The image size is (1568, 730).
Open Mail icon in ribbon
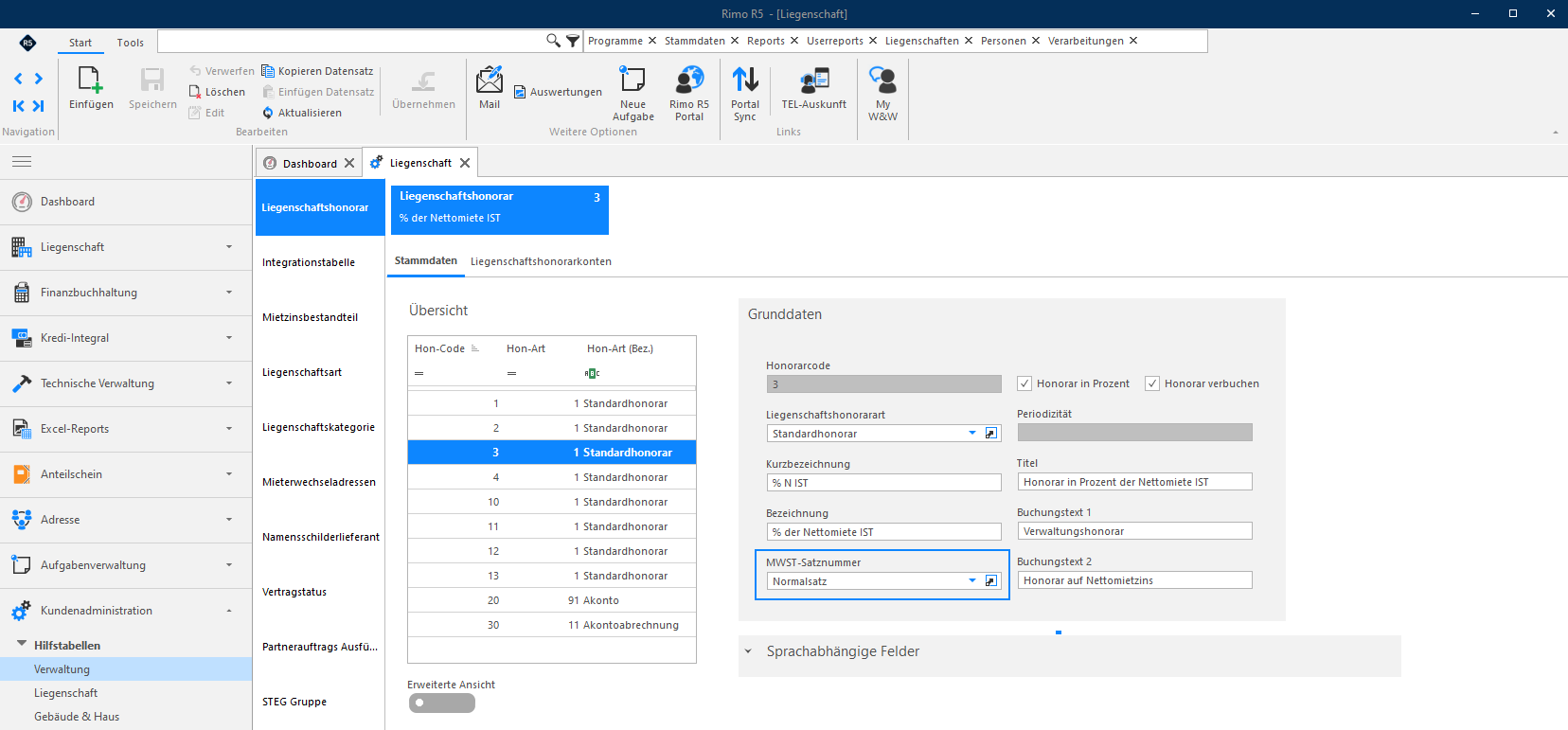[490, 80]
